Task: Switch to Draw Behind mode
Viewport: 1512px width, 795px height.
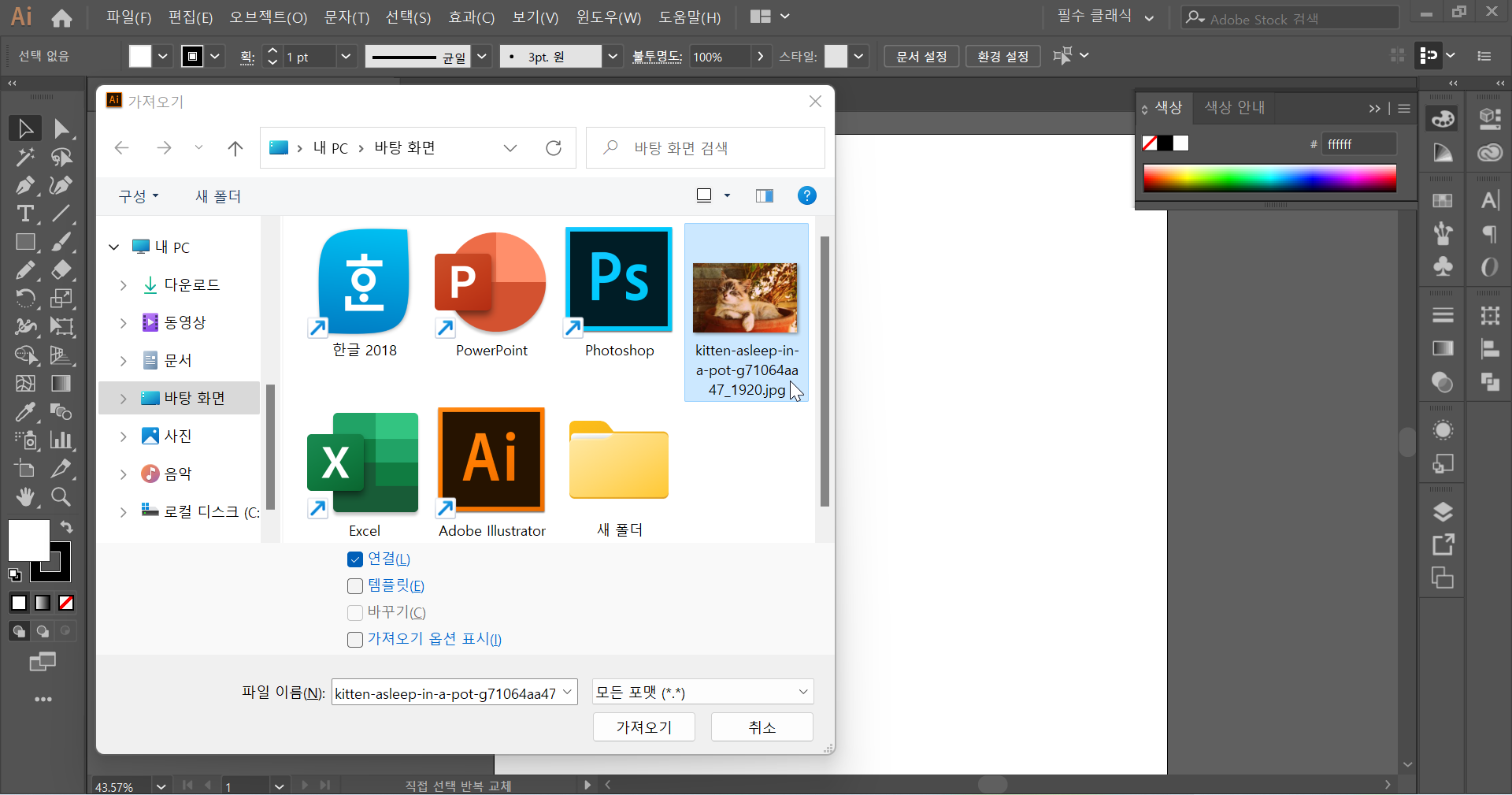Action: pos(43,631)
